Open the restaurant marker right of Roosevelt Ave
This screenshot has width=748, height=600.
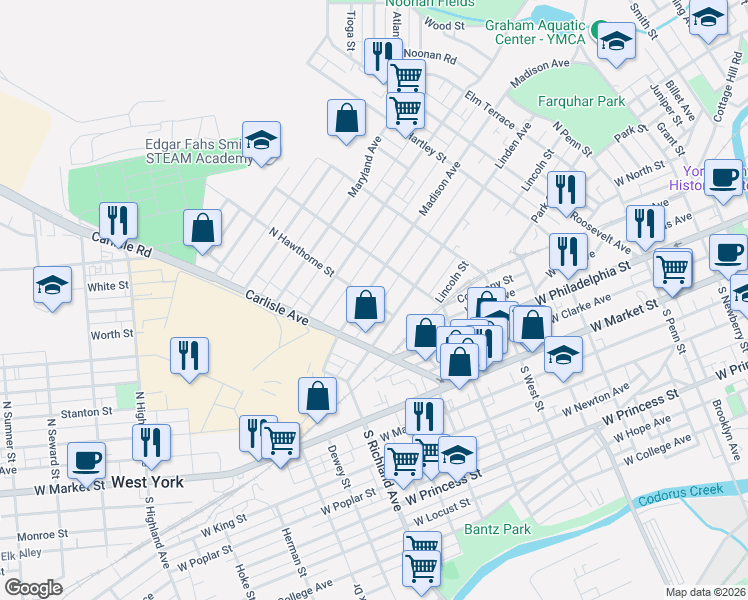pyautogui.click(x=645, y=224)
